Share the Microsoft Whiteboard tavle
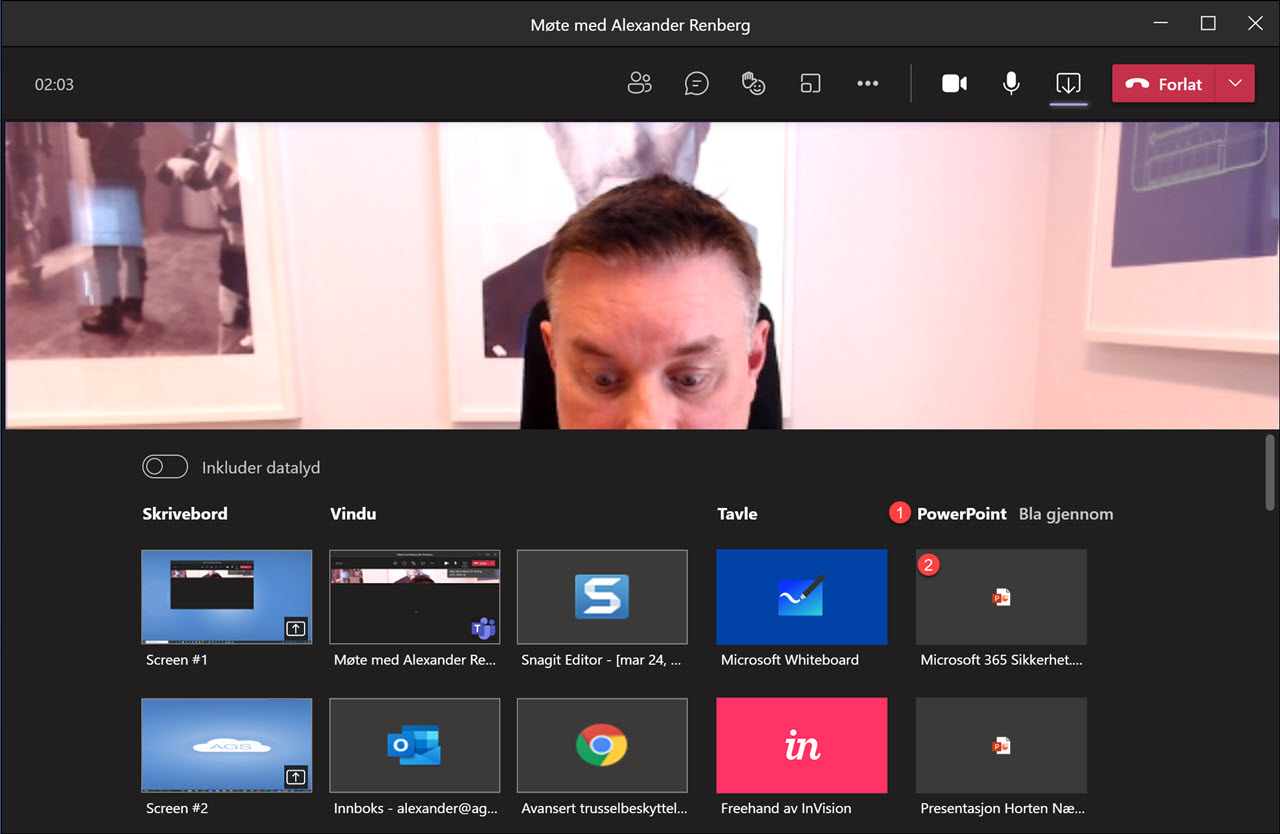The width and height of the screenshot is (1280, 834). pyautogui.click(x=801, y=597)
